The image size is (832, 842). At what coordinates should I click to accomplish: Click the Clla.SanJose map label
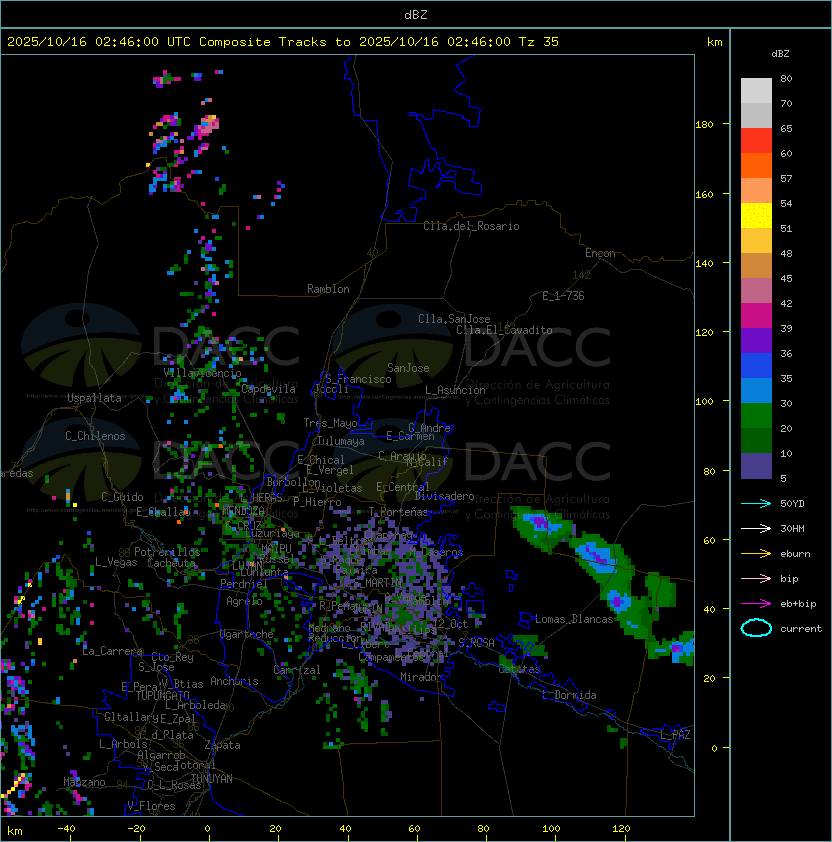(x=454, y=319)
